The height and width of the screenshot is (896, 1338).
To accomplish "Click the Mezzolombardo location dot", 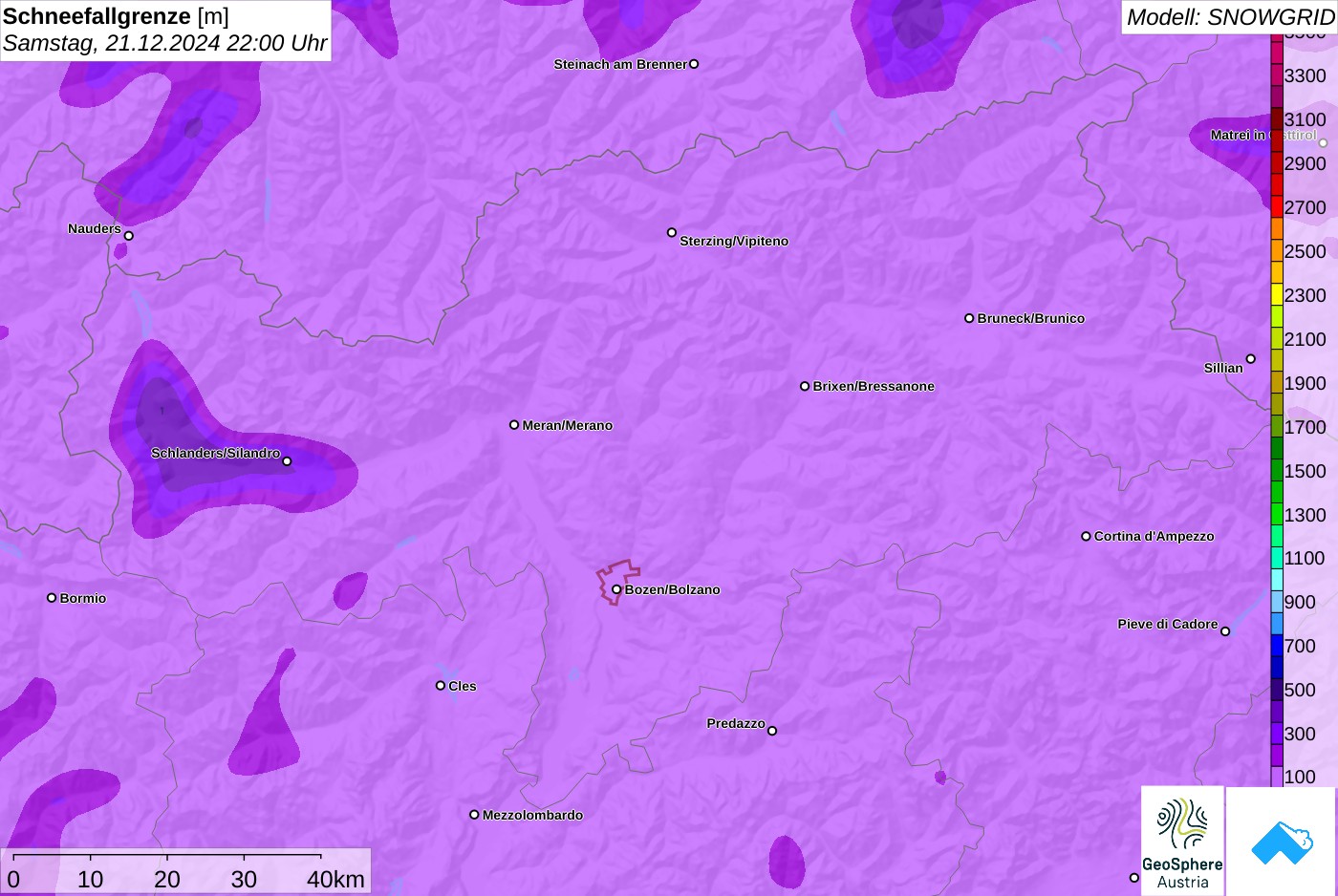I will (474, 815).
